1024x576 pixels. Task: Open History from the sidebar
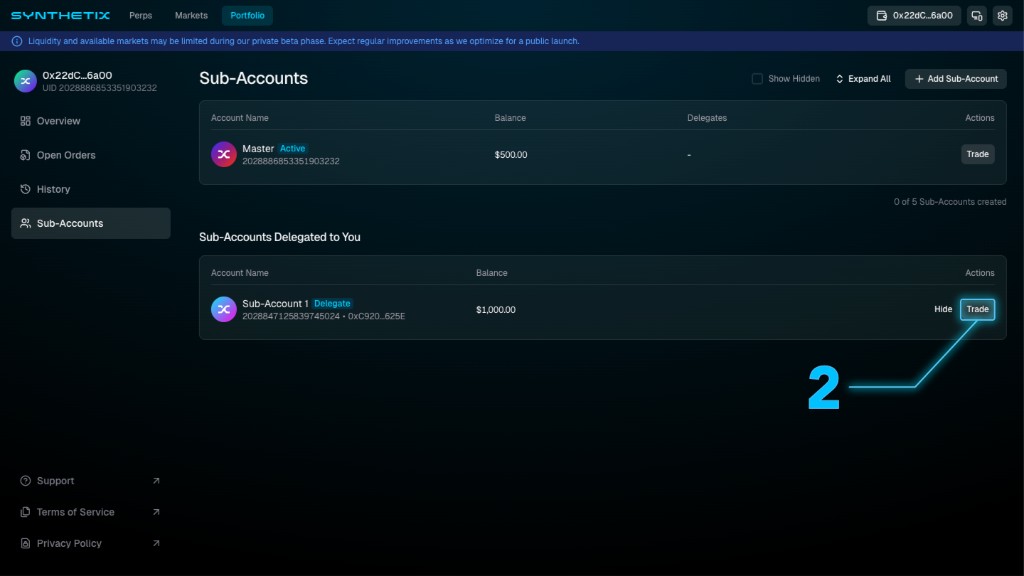[x=53, y=188]
